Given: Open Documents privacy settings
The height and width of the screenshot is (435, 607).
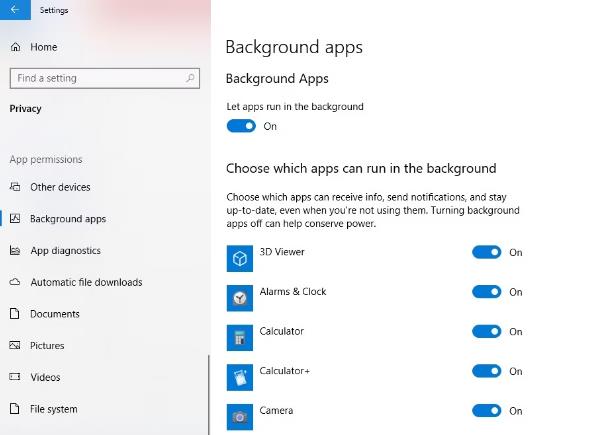Looking at the screenshot, I should [x=55, y=314].
